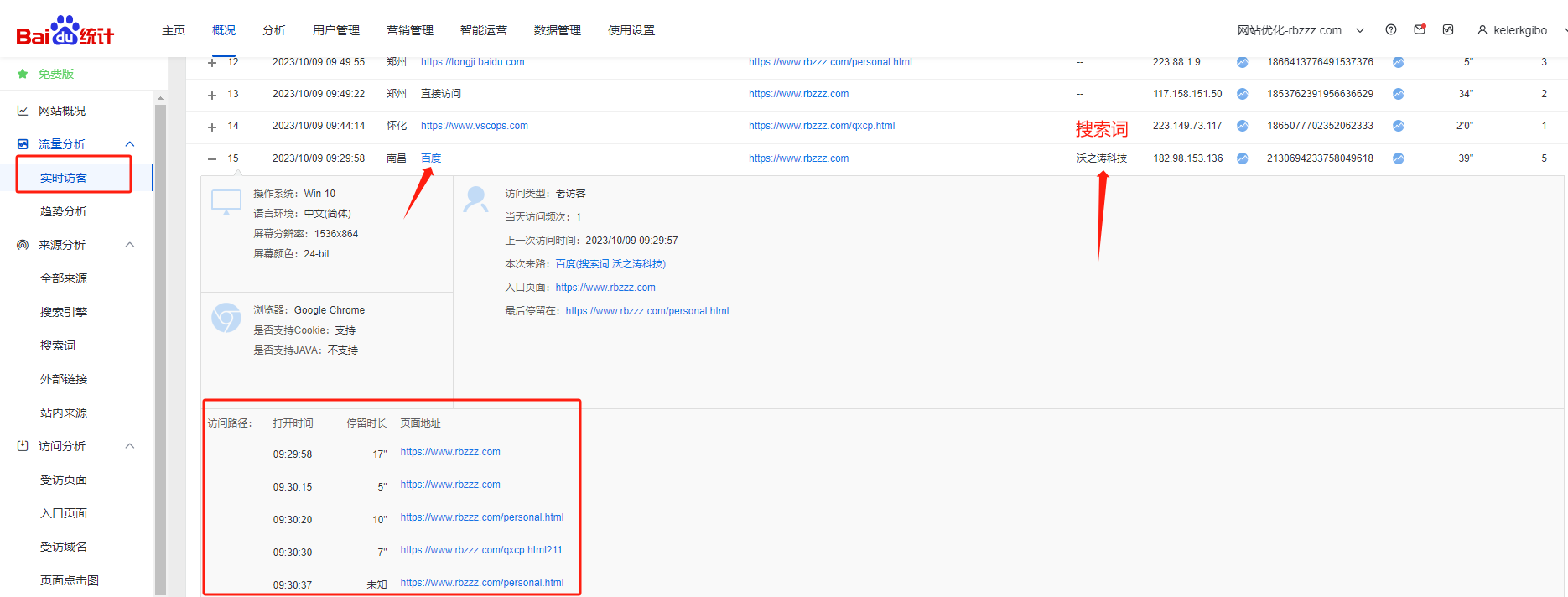Open the https://tongji.baidu.com source link
The height and width of the screenshot is (597, 1568).
(472, 62)
